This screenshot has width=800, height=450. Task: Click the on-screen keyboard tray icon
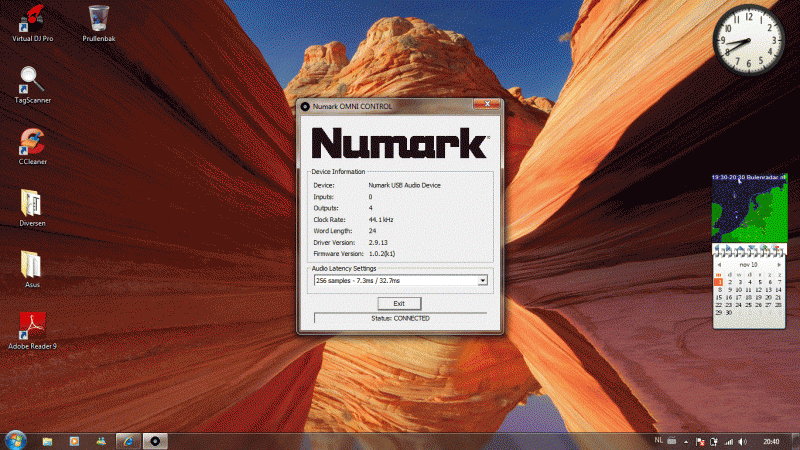click(672, 441)
